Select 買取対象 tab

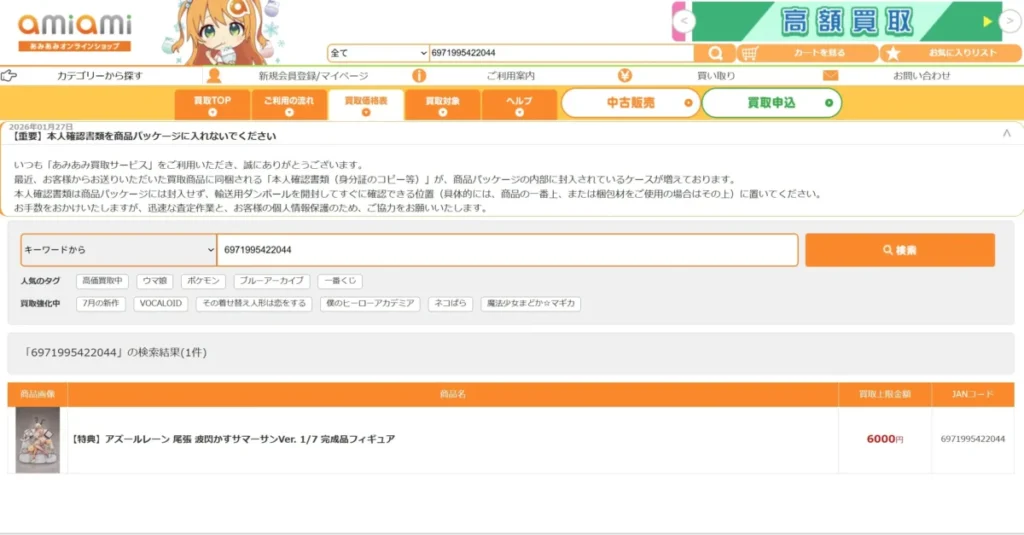tap(443, 105)
